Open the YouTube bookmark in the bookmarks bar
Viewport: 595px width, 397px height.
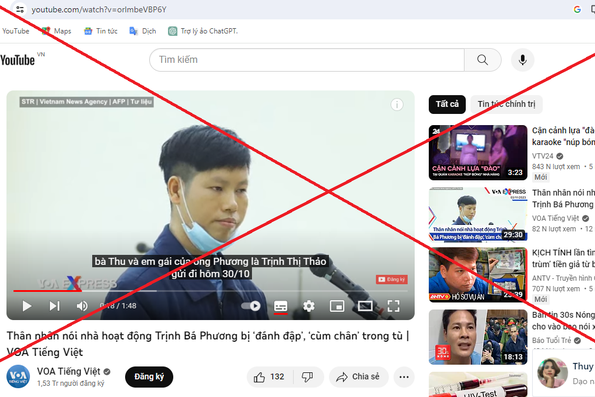pyautogui.click(x=16, y=31)
